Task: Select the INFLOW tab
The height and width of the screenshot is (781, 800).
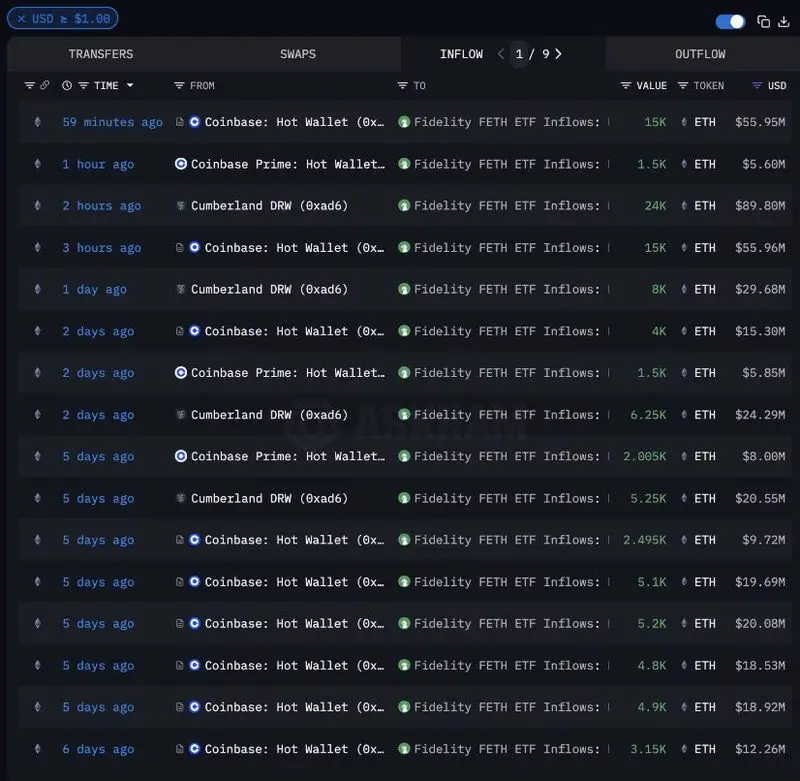Action: (461, 54)
